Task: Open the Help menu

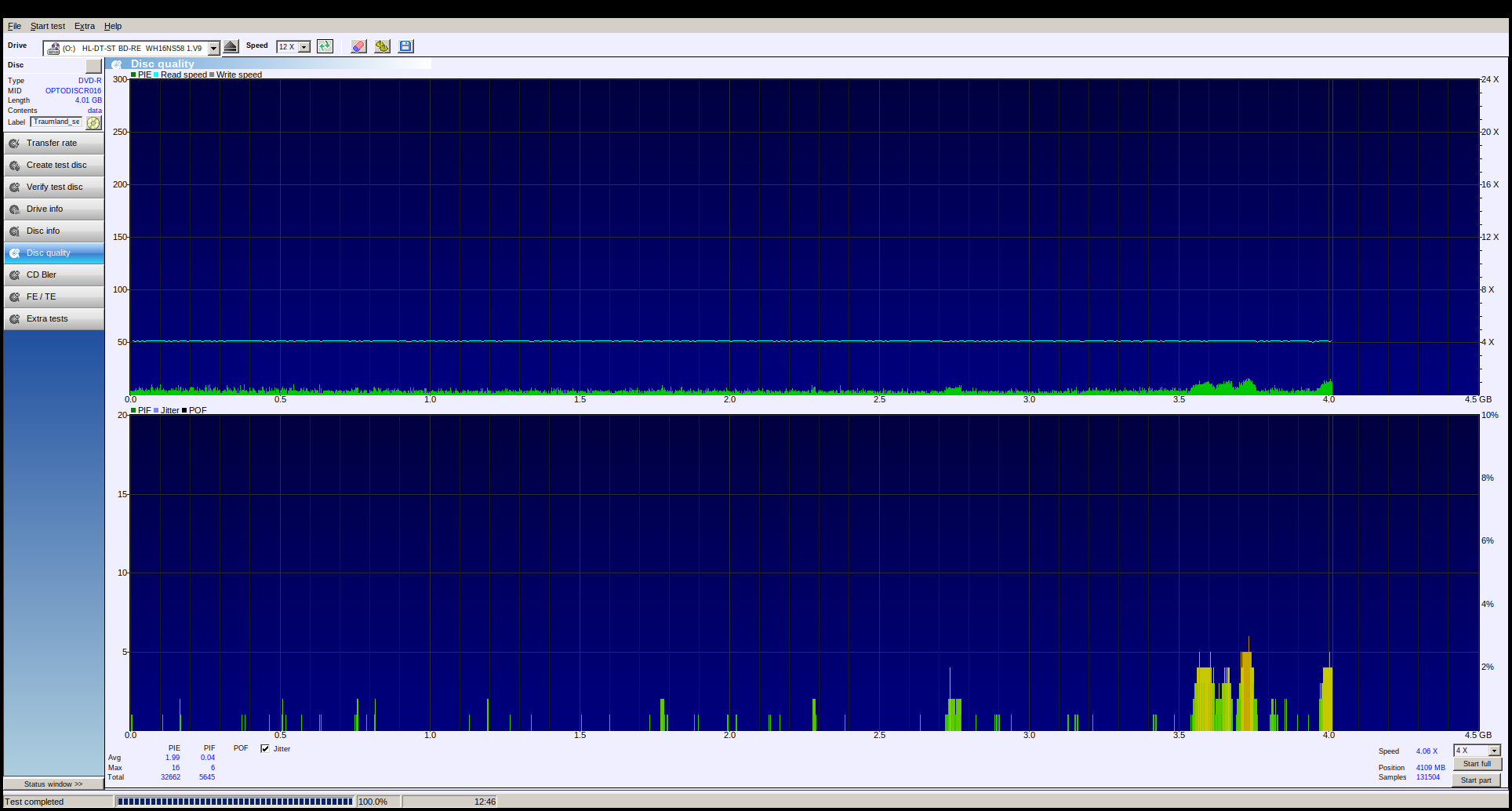Action: (113, 26)
